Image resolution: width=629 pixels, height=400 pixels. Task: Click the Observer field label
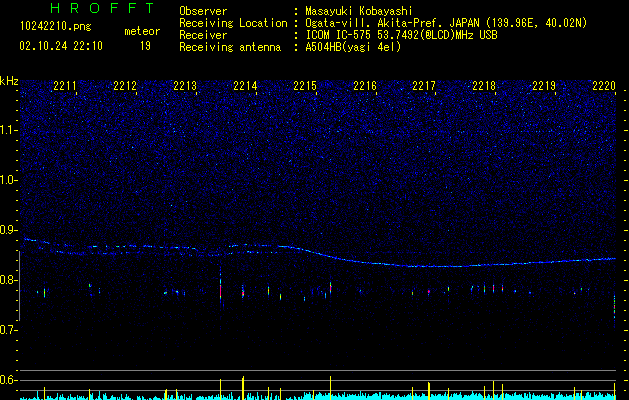tap(203, 11)
